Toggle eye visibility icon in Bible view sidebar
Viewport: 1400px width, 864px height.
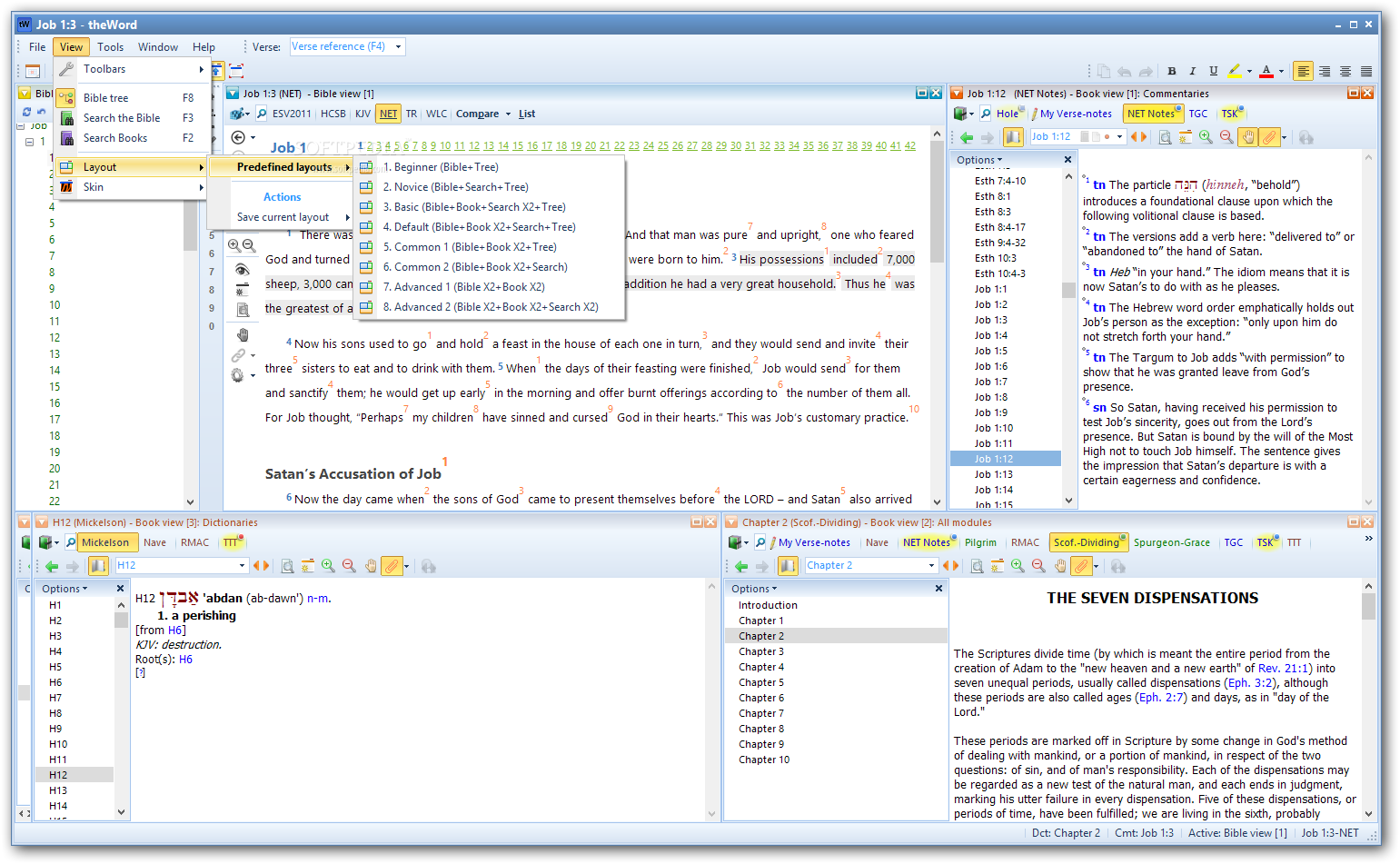tap(242, 269)
